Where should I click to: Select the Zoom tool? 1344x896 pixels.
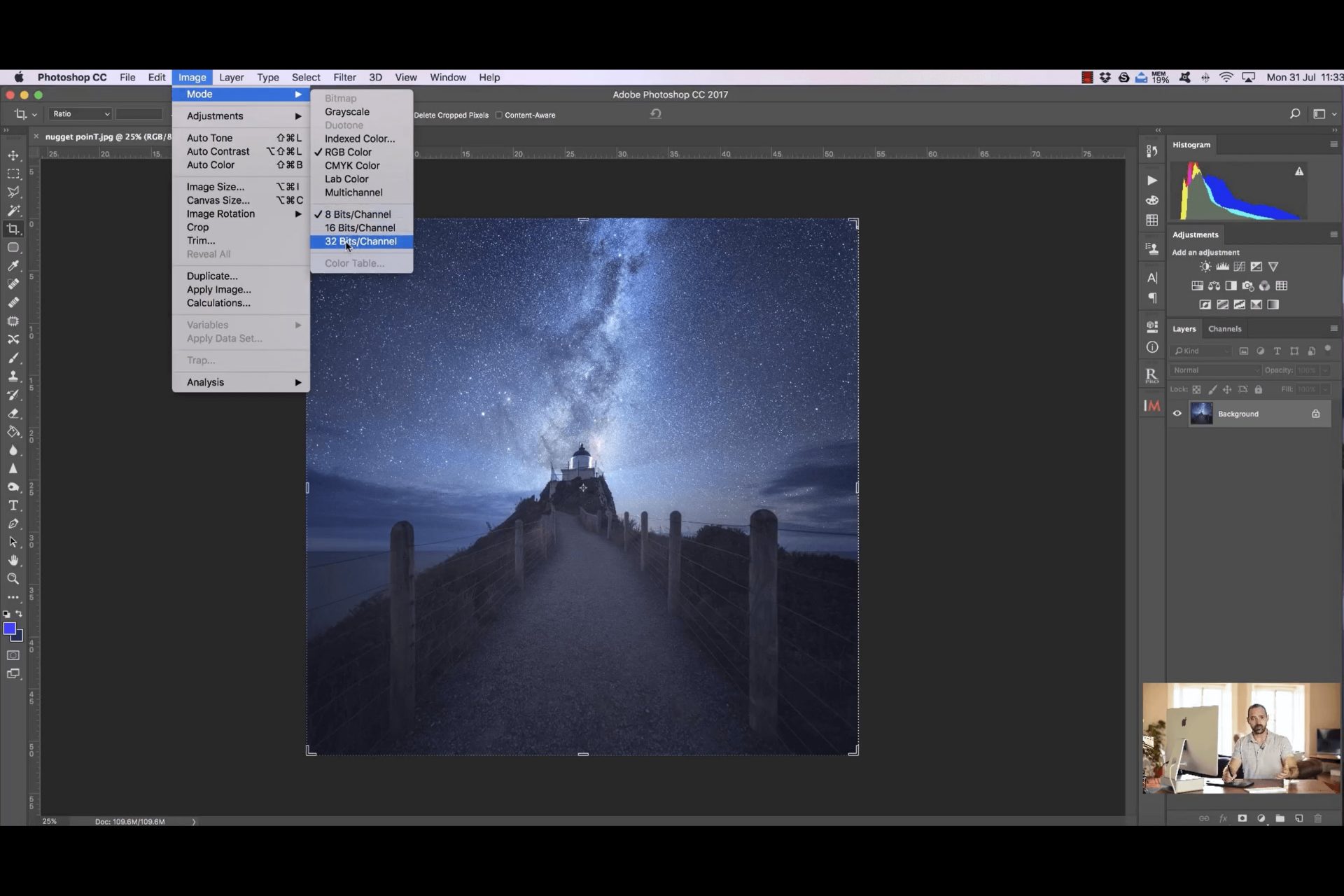[x=13, y=579]
